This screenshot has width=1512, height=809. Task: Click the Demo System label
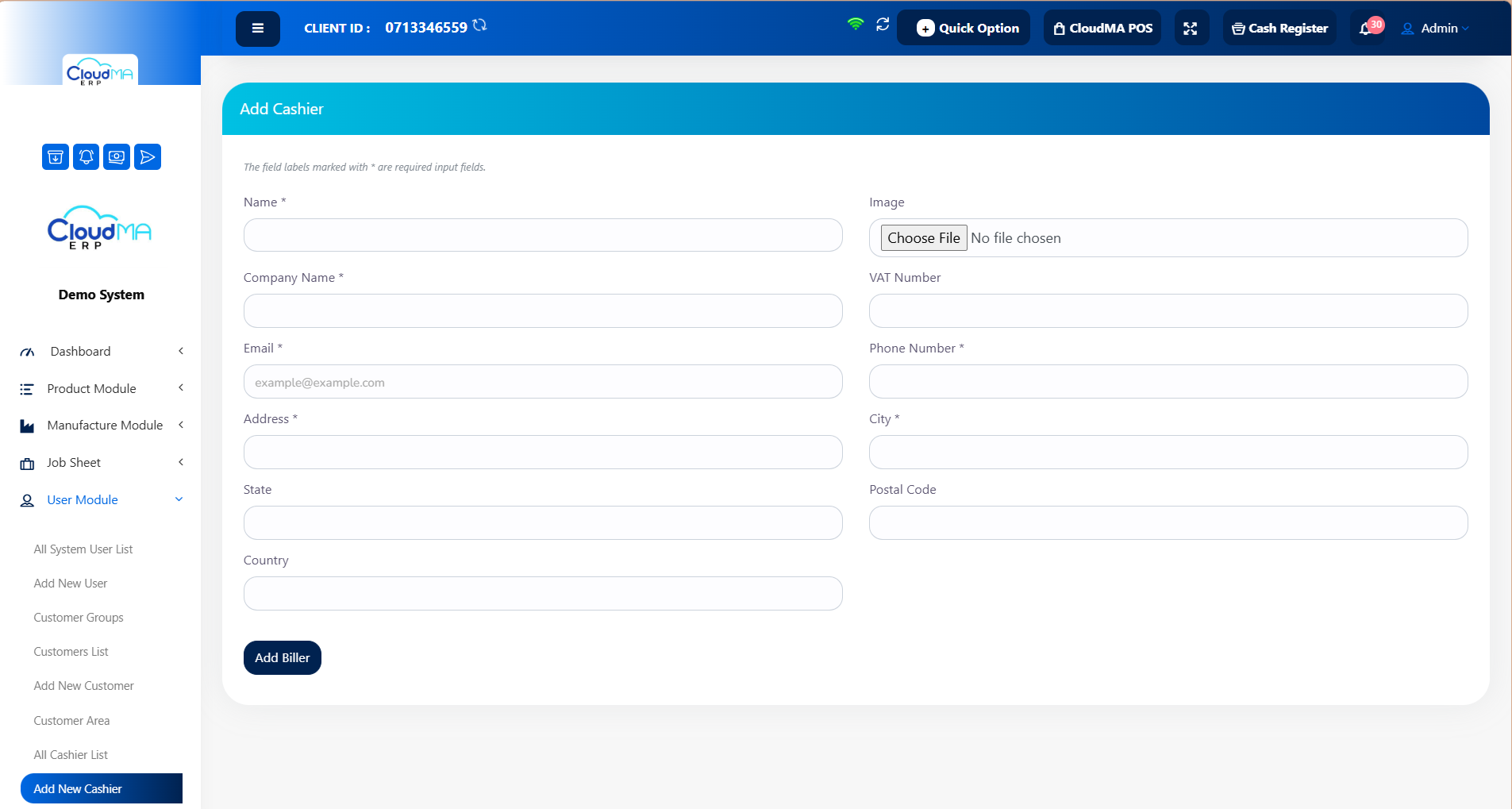[102, 295]
